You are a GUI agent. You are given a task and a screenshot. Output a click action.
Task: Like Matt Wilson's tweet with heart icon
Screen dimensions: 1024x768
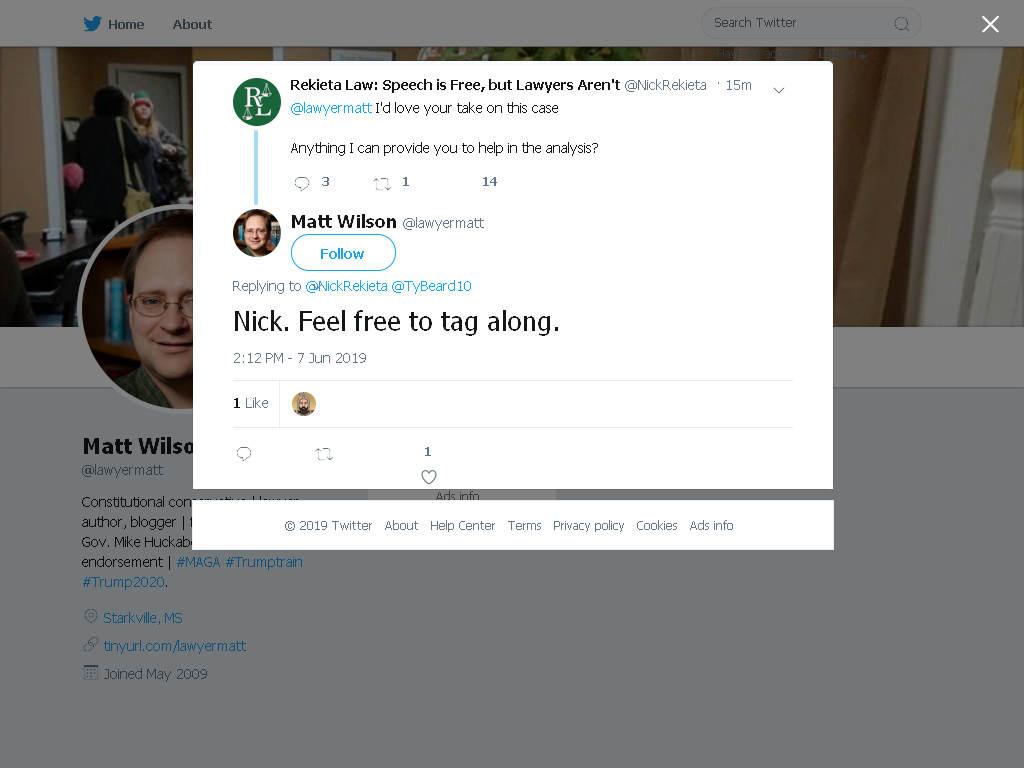point(428,477)
